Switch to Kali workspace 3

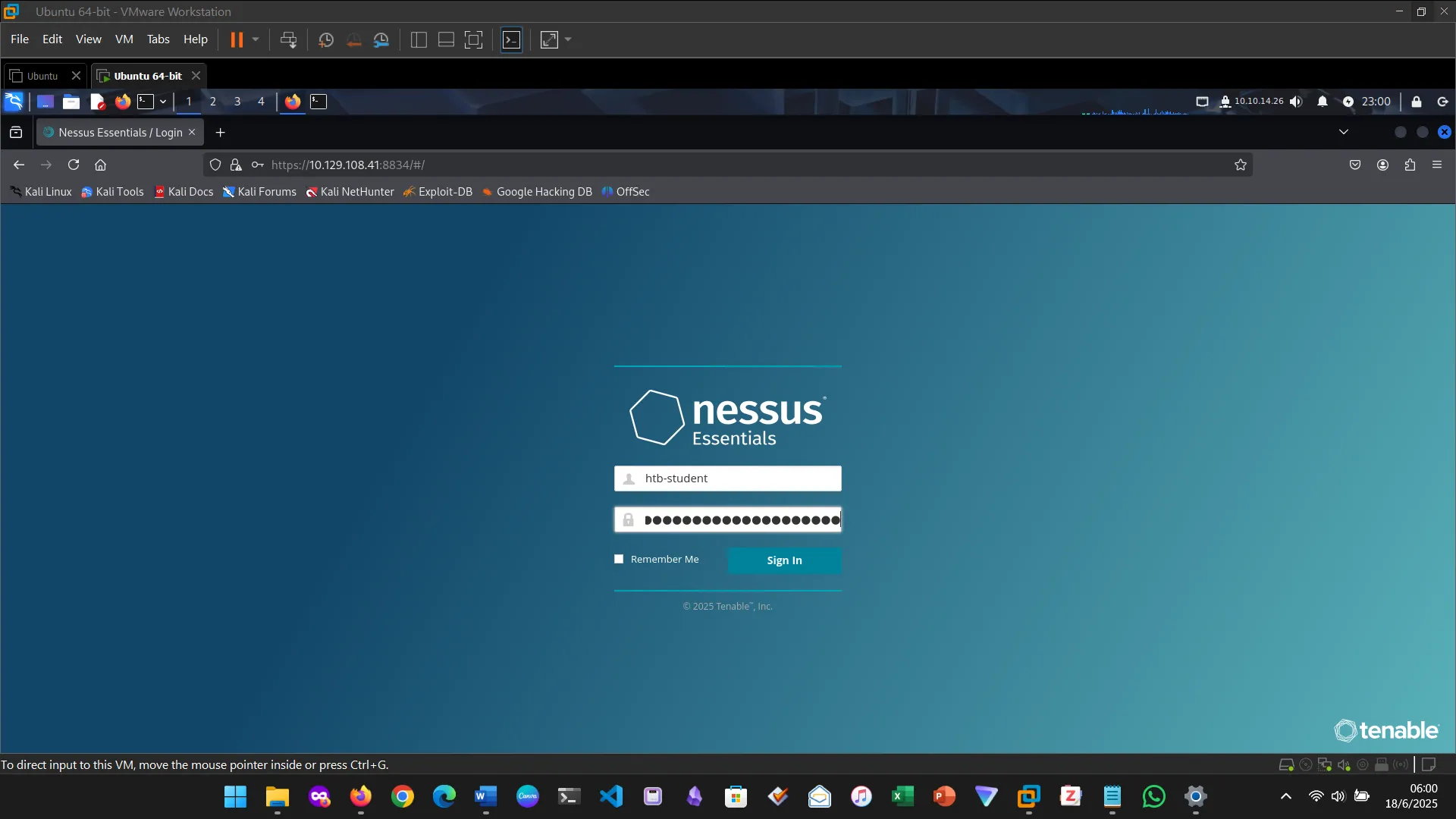tap(237, 102)
